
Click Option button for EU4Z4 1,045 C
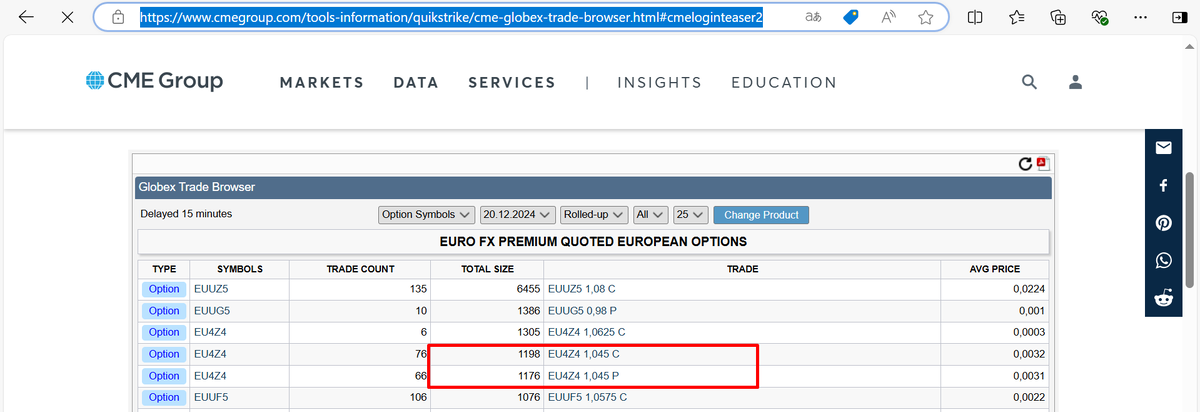[164, 354]
